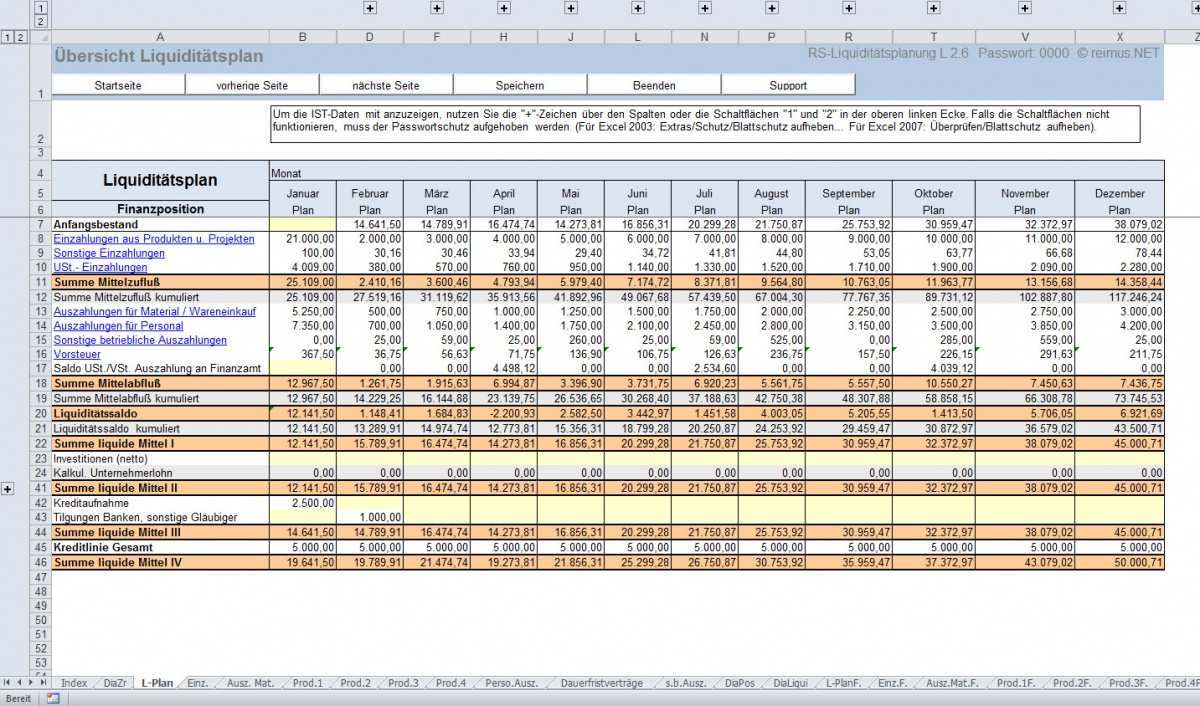Viewport: 1200px width, 706px height.
Task: Expand the hidden row group at row 41
Action: click(x=8, y=488)
